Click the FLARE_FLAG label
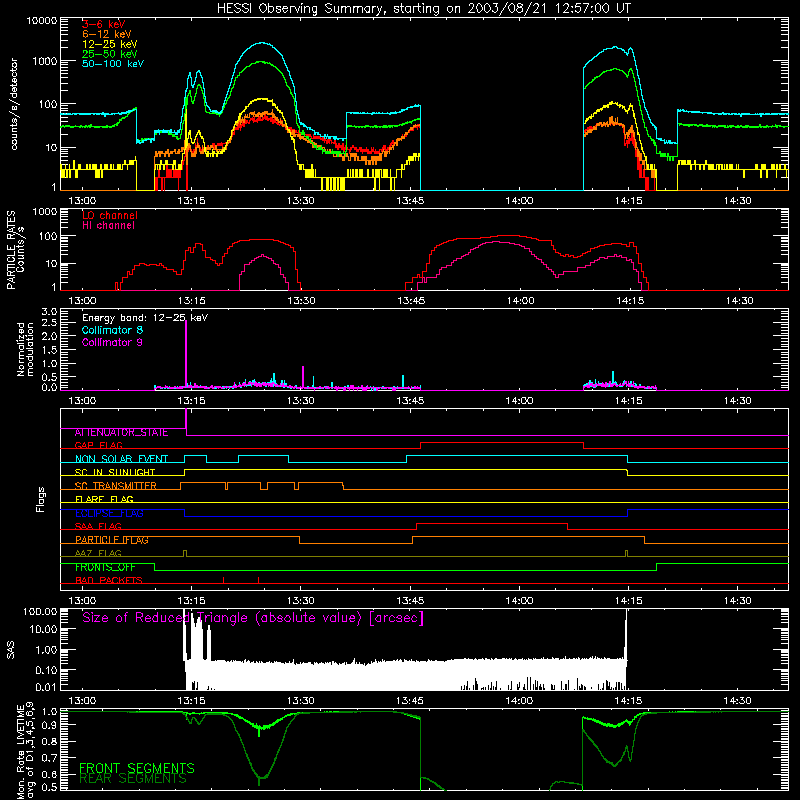The image size is (800, 800). [x=104, y=499]
